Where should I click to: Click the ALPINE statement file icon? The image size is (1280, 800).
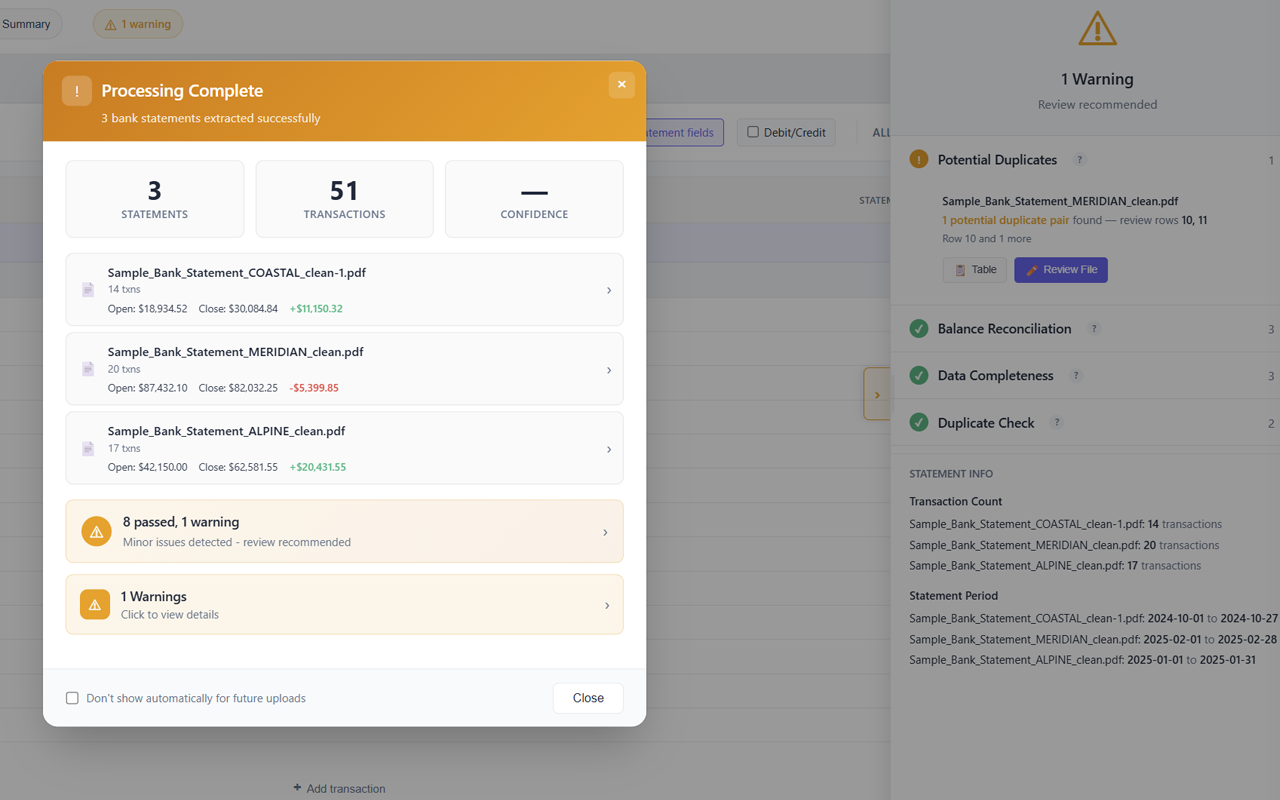(88, 449)
